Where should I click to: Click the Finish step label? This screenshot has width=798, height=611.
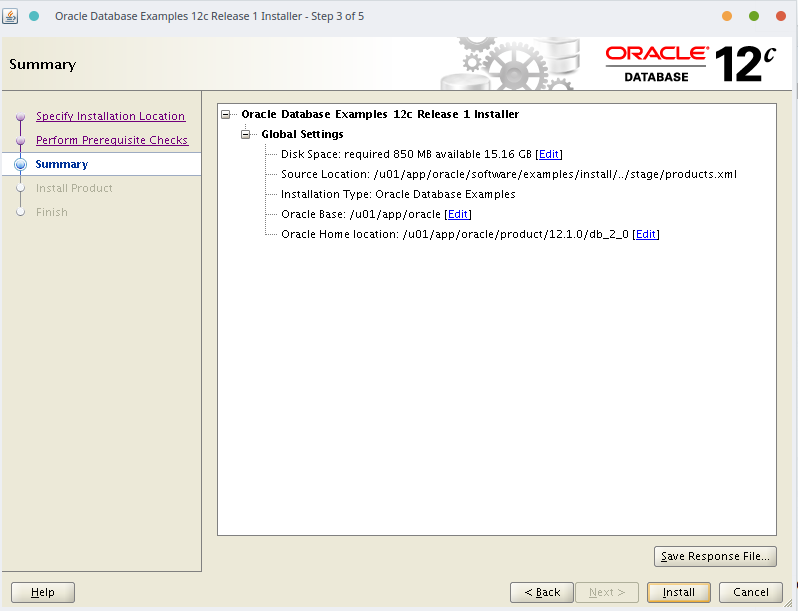pyautogui.click(x=51, y=212)
